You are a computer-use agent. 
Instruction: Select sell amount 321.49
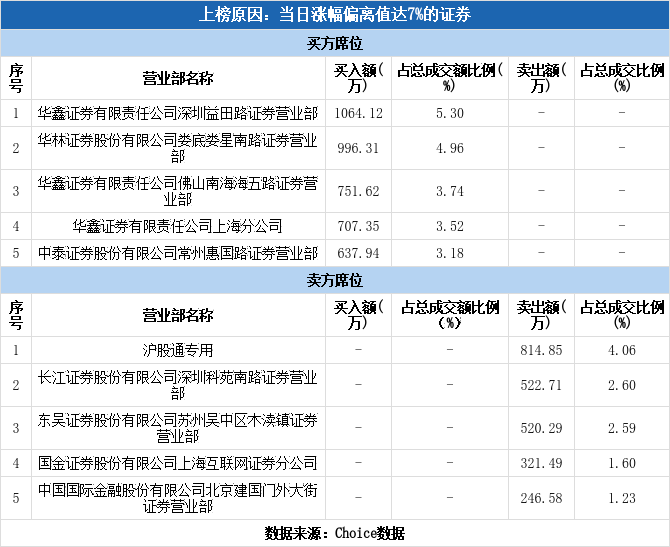pyautogui.click(x=541, y=463)
